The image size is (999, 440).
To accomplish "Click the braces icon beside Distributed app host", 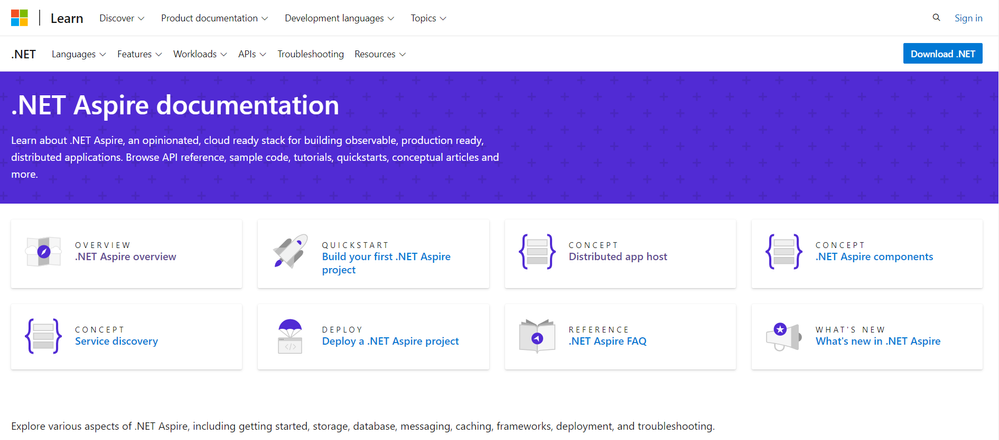I will point(537,251).
